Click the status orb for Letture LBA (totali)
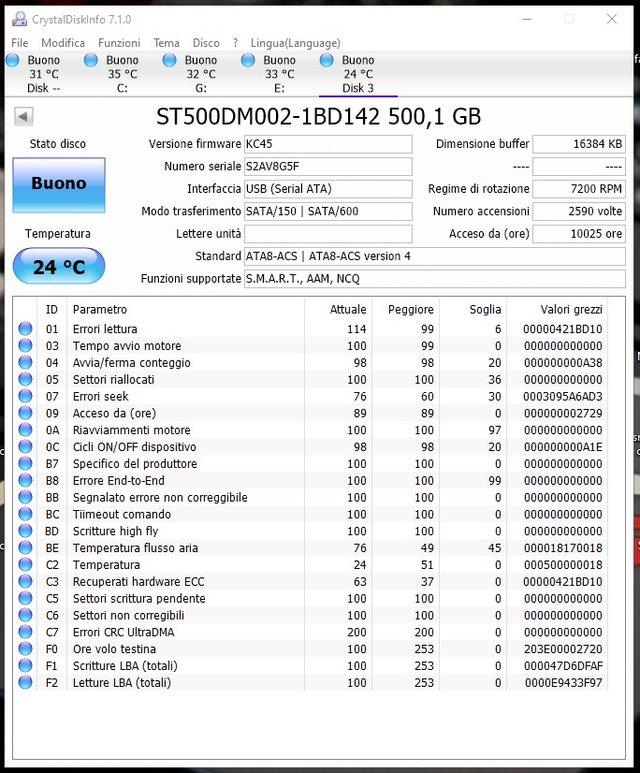Viewport: 640px width, 773px height. [25, 682]
